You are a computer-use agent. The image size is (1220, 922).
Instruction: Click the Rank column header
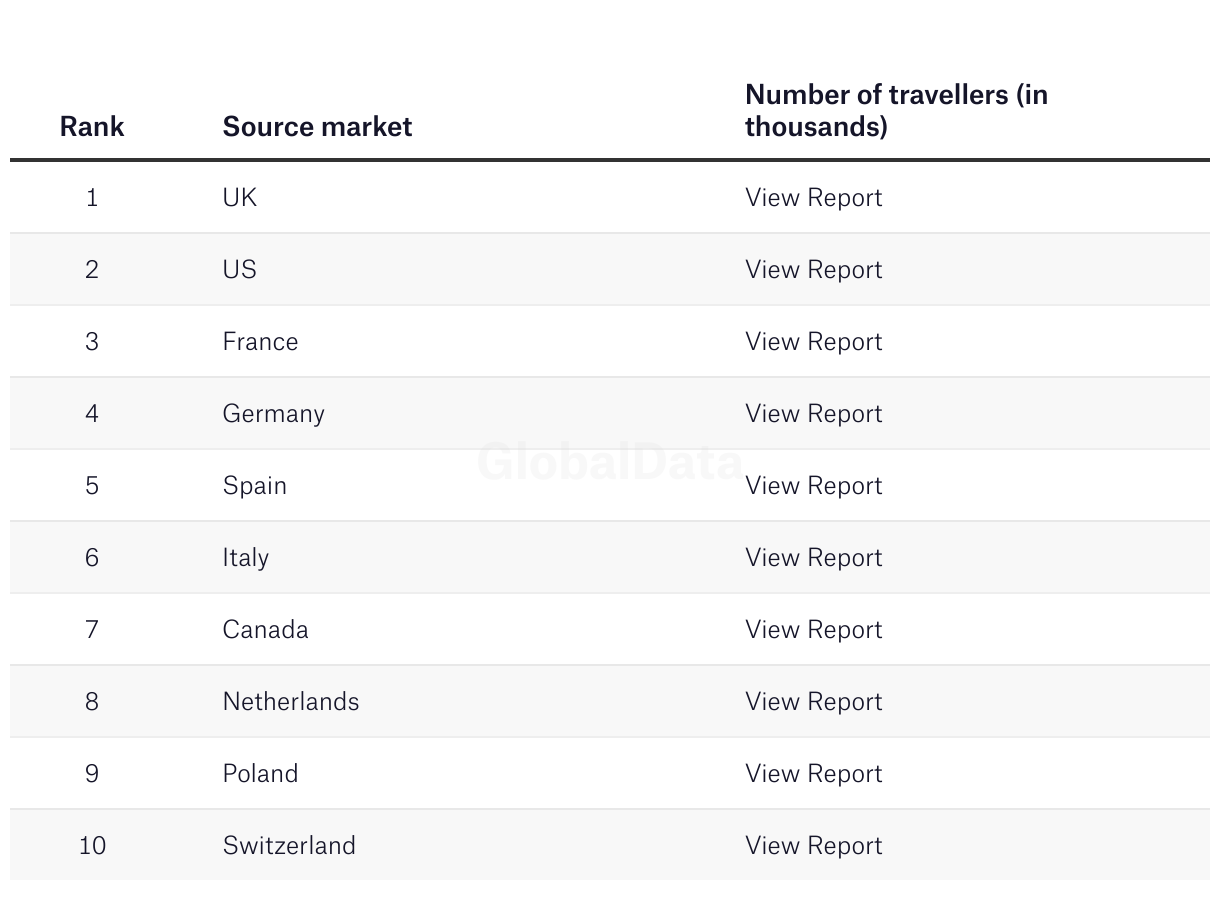click(x=92, y=127)
